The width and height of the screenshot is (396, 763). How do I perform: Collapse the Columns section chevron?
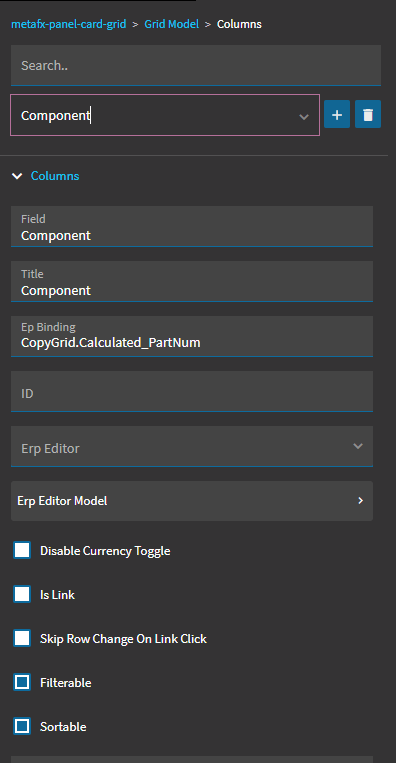coord(17,176)
